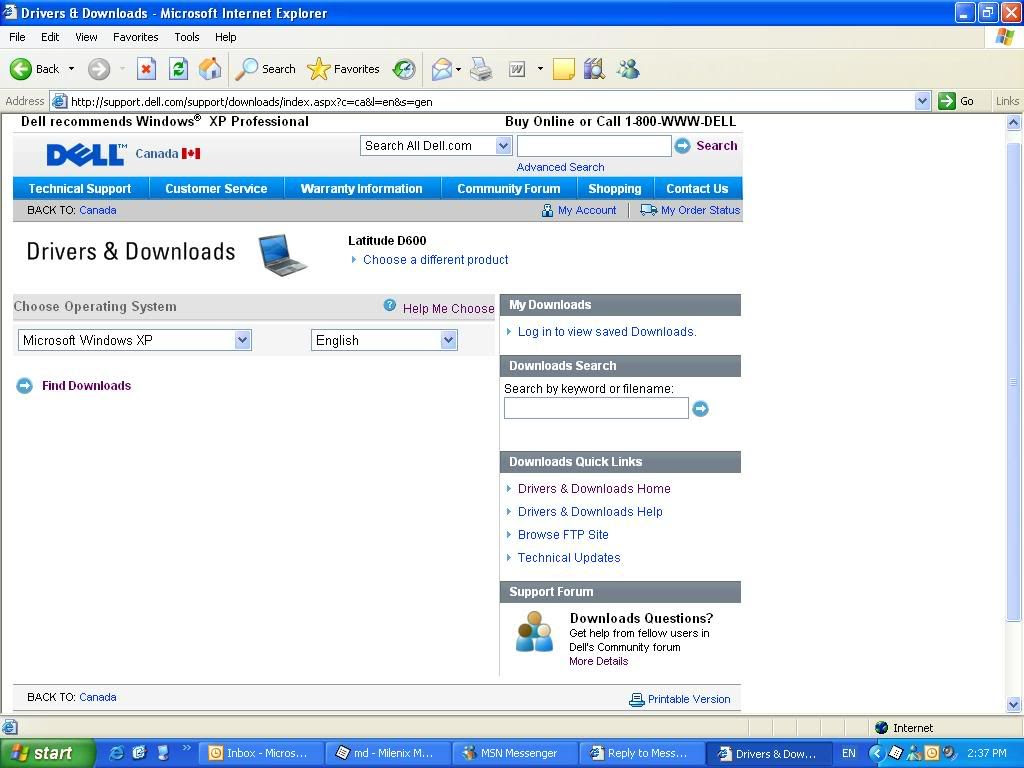Click the Dell logo
The image size is (1024, 768).
pyautogui.click(x=86, y=154)
